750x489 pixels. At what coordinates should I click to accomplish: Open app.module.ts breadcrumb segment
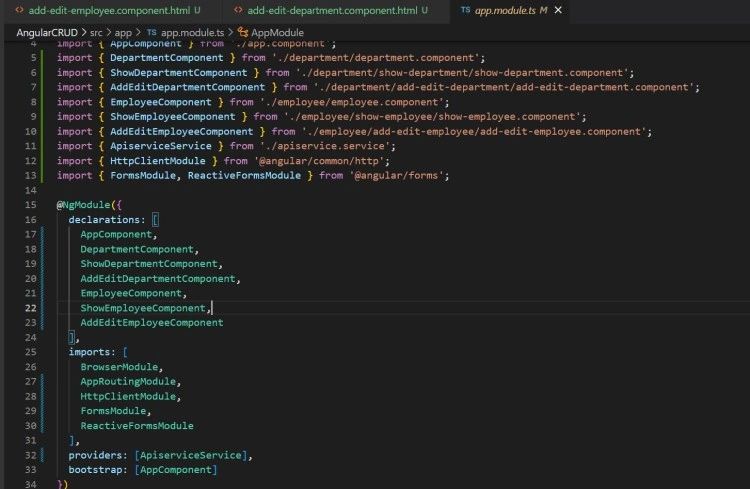192,33
